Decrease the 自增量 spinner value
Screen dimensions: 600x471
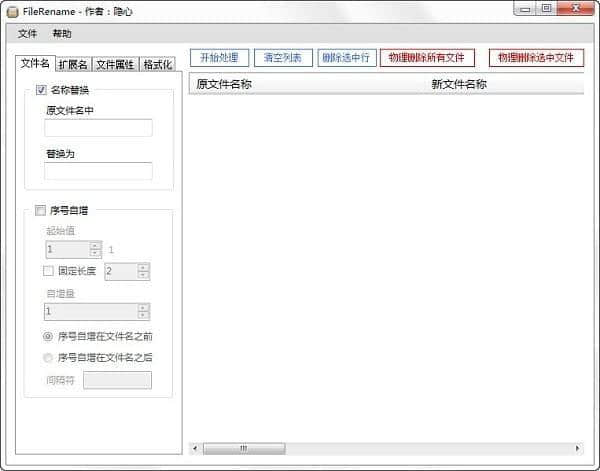(143, 315)
